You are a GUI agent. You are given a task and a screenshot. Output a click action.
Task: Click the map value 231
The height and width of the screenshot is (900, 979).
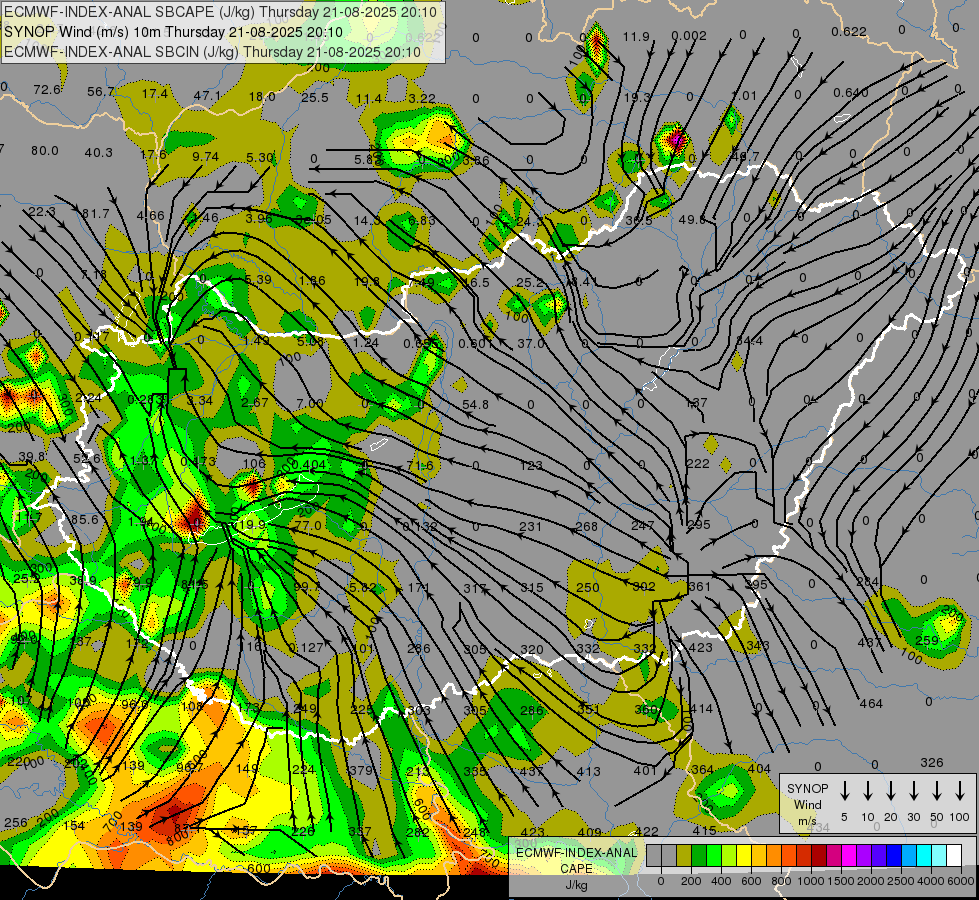tap(530, 527)
